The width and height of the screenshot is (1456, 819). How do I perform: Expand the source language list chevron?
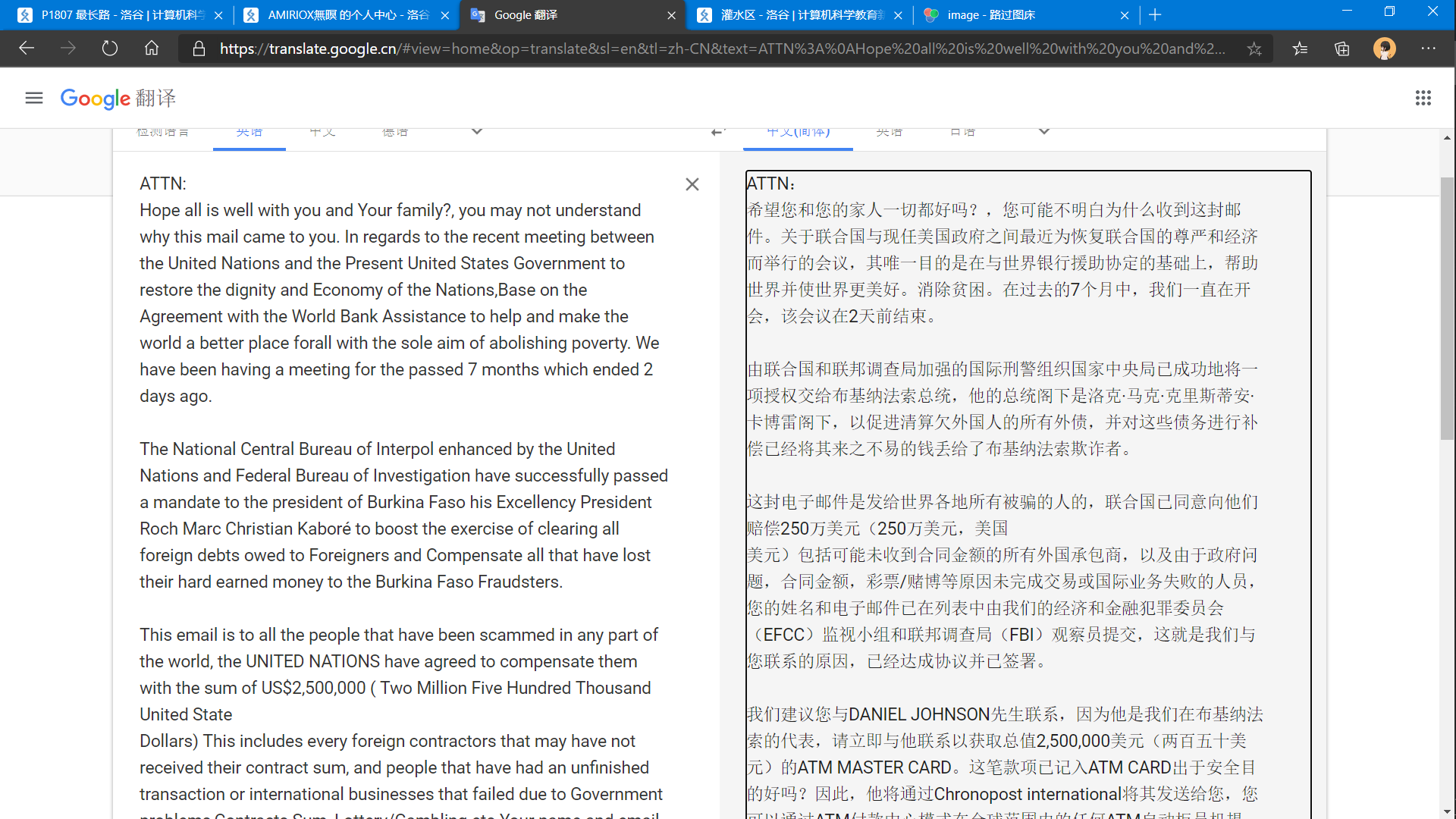(477, 131)
